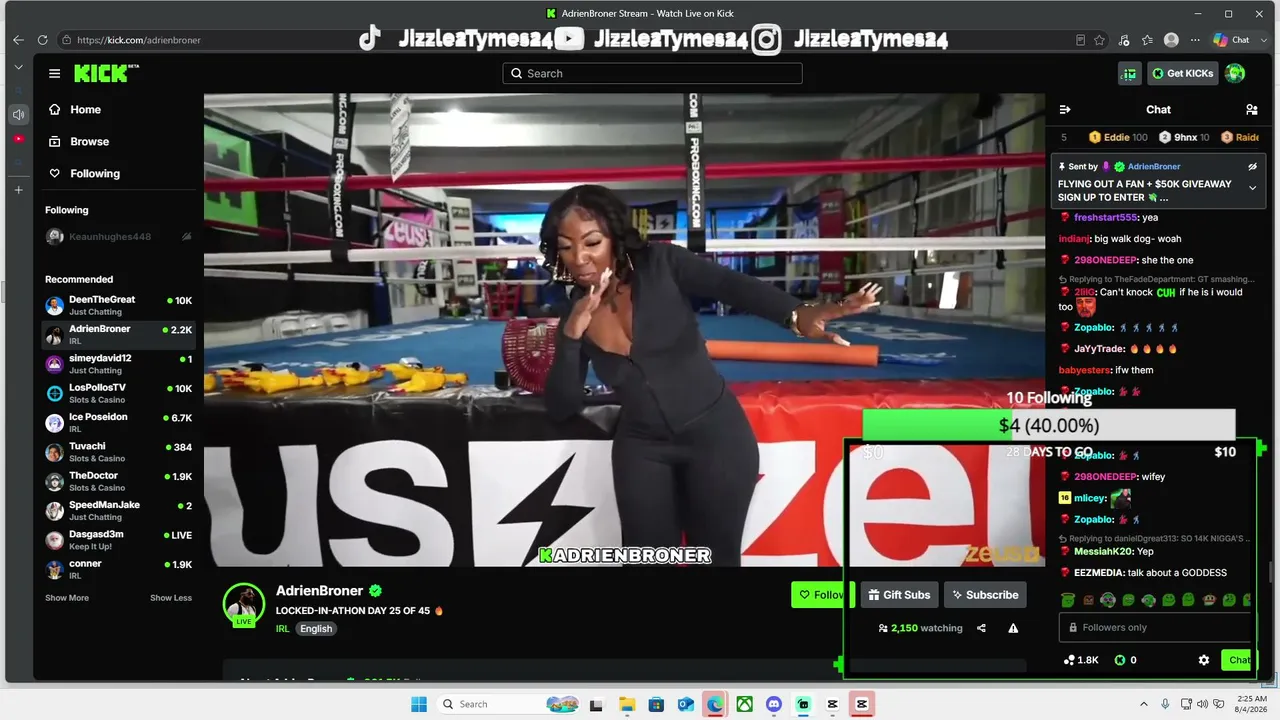The width and height of the screenshot is (1280, 720).
Task: Open DeenTheGreat recommended channel
Action: point(118,305)
